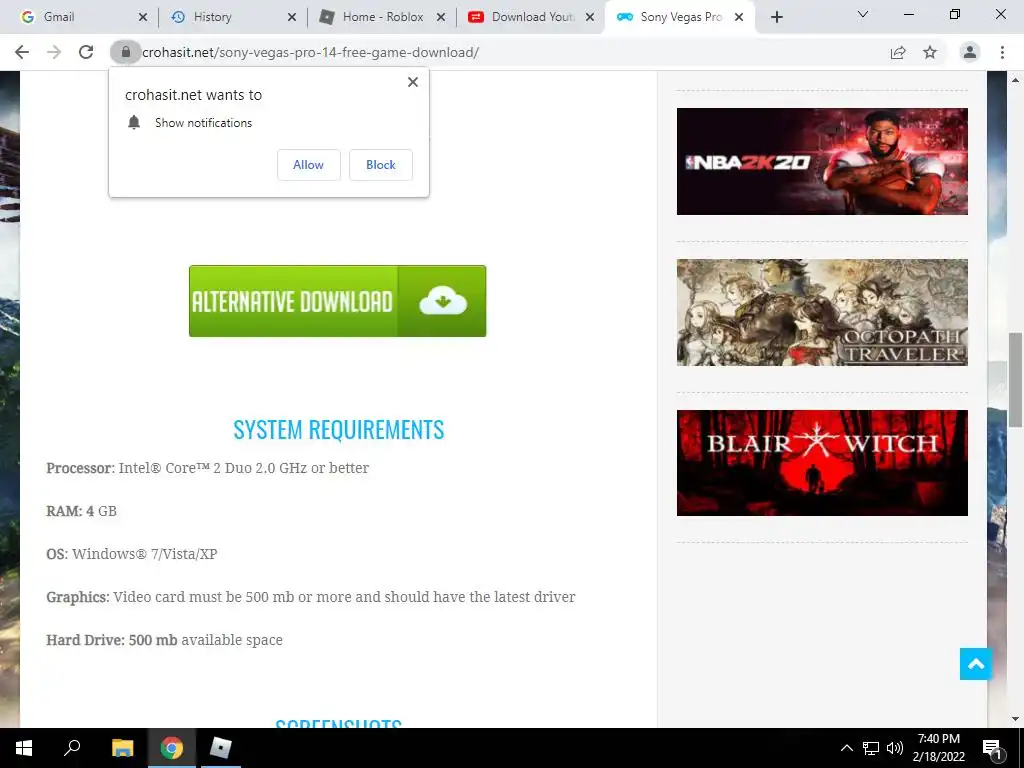The width and height of the screenshot is (1024, 768).
Task: Click the scrollbar up arrow
Action: pyautogui.click(x=1015, y=80)
